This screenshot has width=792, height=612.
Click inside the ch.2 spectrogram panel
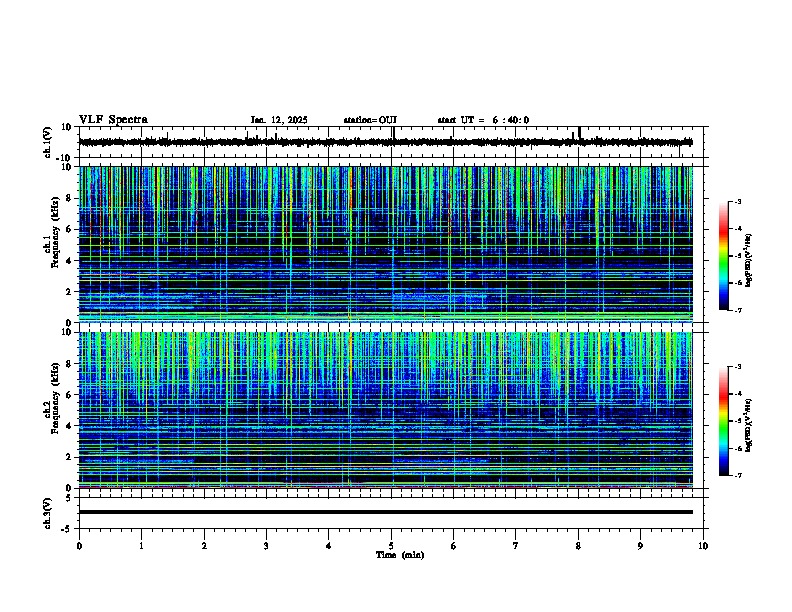(385, 410)
